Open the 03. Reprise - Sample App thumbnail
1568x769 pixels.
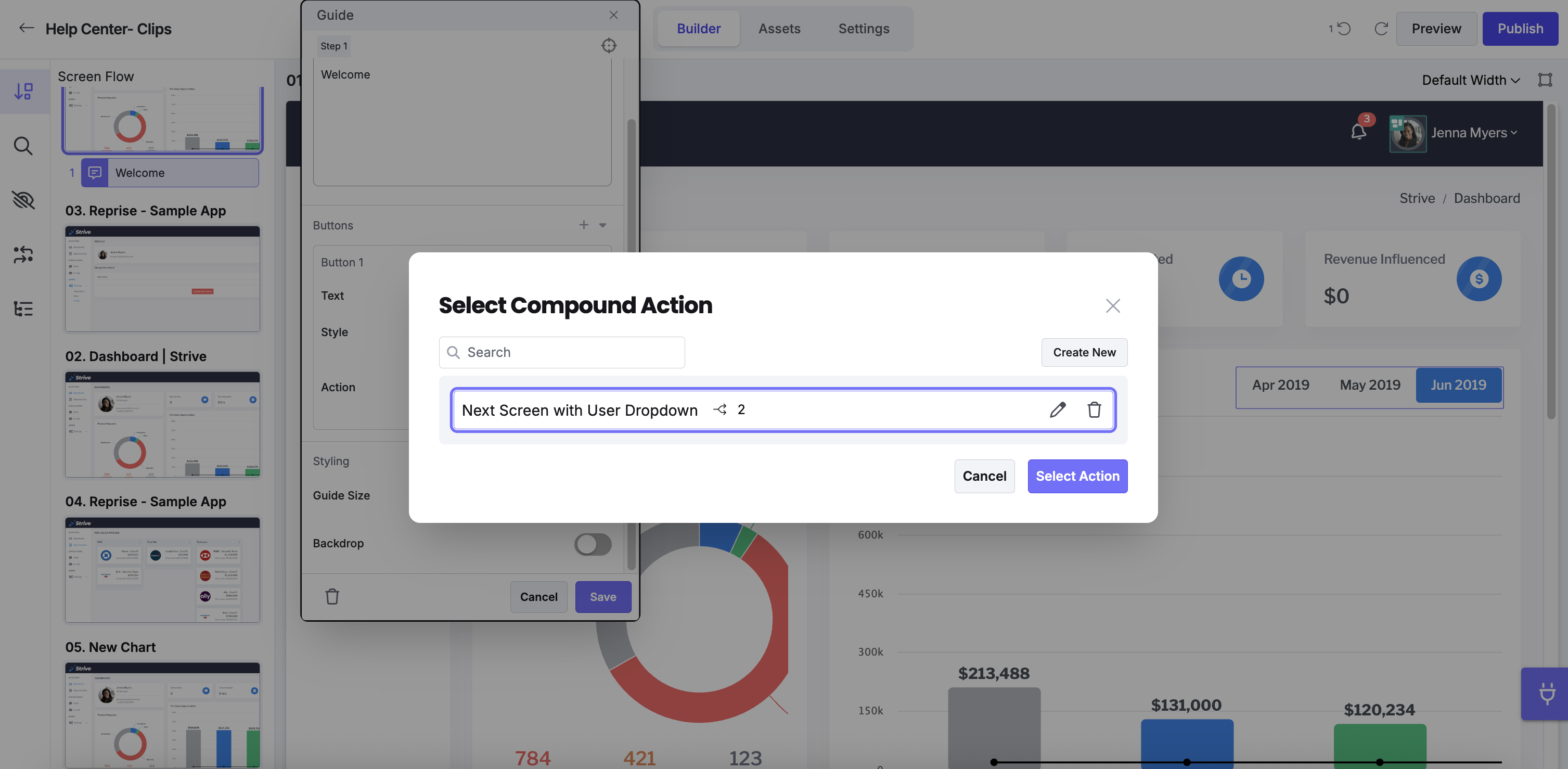162,279
